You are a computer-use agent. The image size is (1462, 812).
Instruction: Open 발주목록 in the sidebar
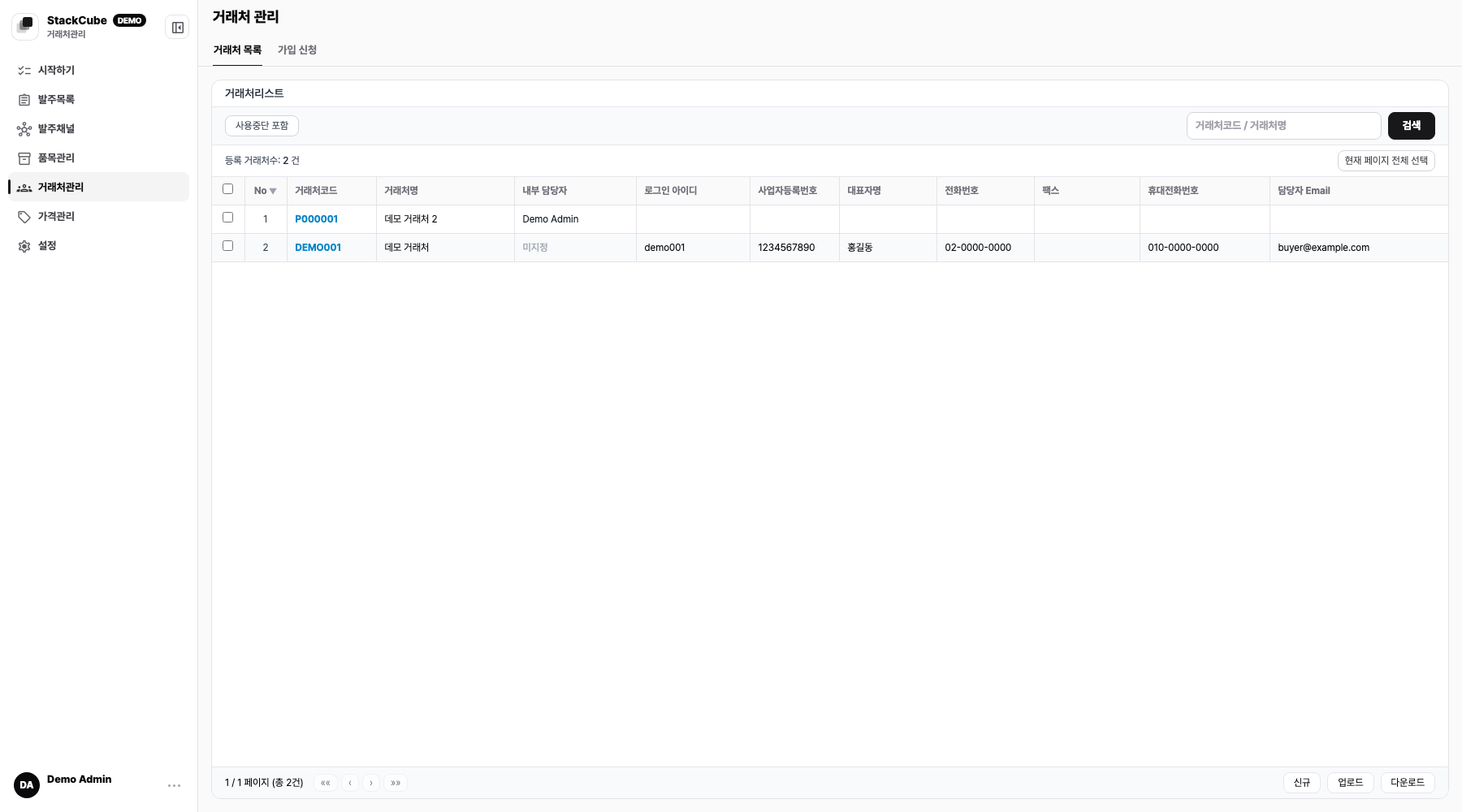98,100
